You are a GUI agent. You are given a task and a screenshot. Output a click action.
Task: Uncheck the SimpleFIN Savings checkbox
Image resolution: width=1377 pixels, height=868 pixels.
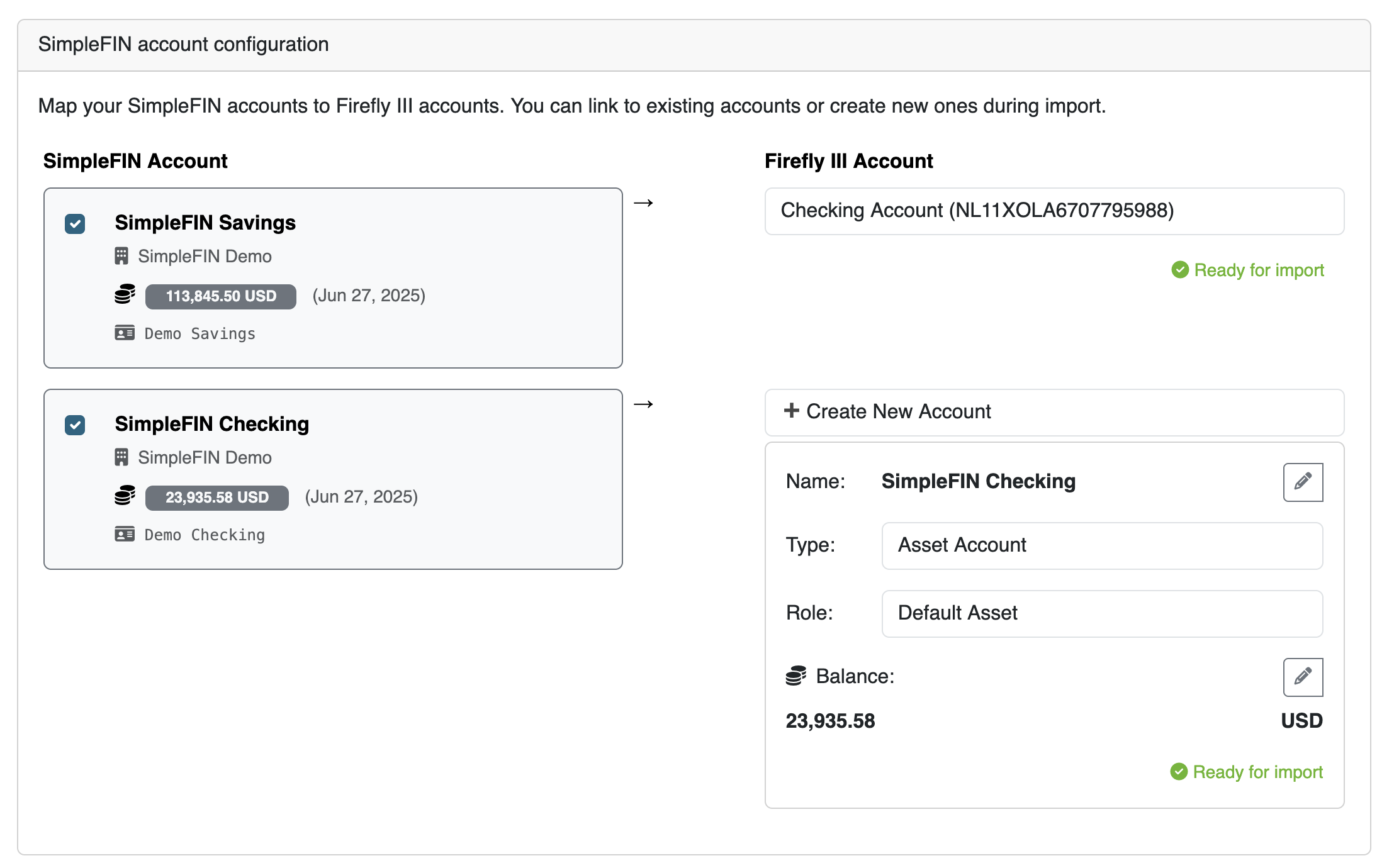tap(75, 224)
